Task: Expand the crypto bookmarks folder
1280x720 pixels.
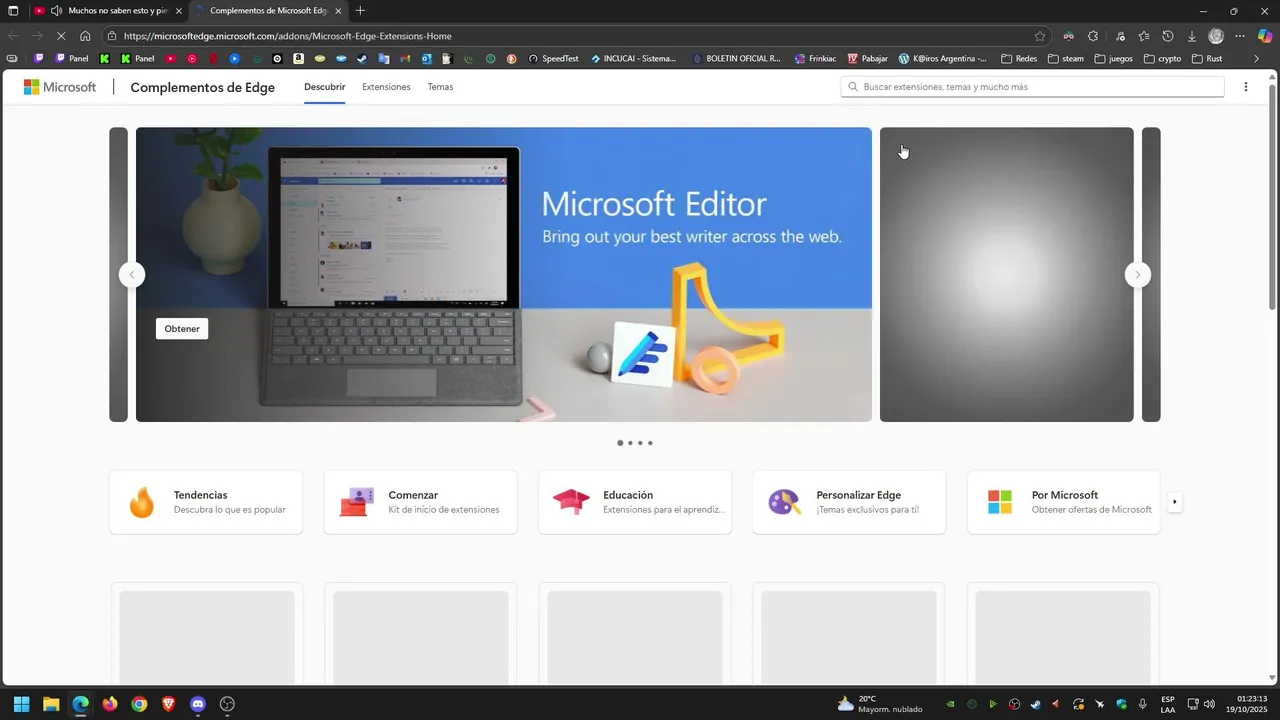Action: click(x=1161, y=58)
